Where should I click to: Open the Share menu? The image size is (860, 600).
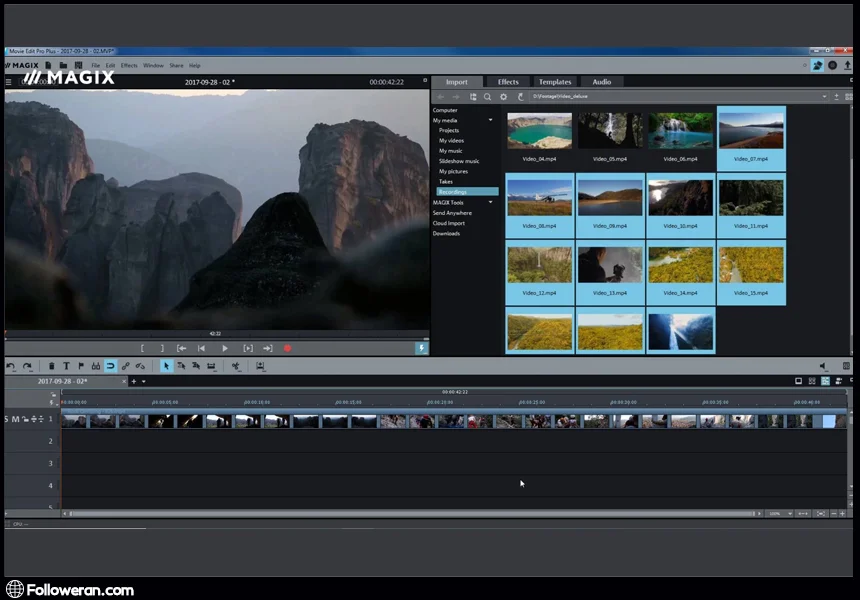(176, 65)
